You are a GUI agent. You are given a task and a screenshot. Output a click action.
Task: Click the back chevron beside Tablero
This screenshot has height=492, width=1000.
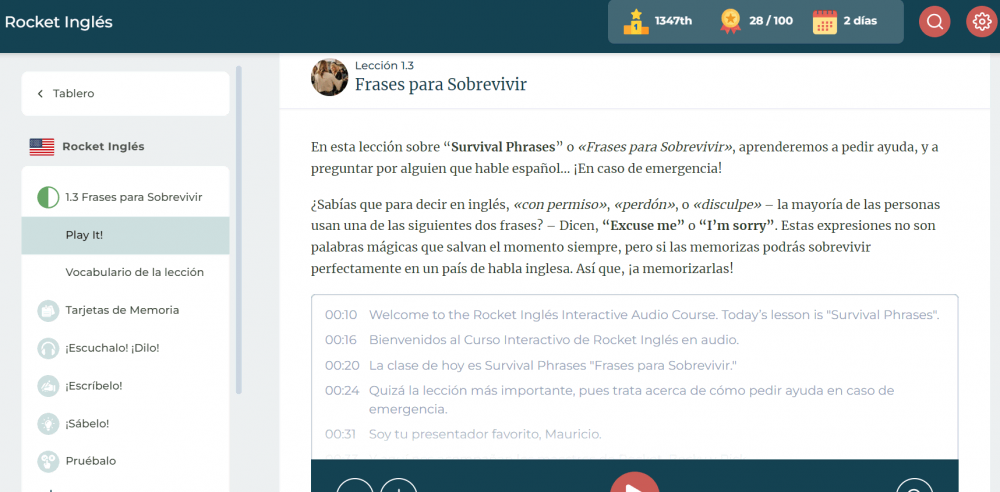[40, 94]
